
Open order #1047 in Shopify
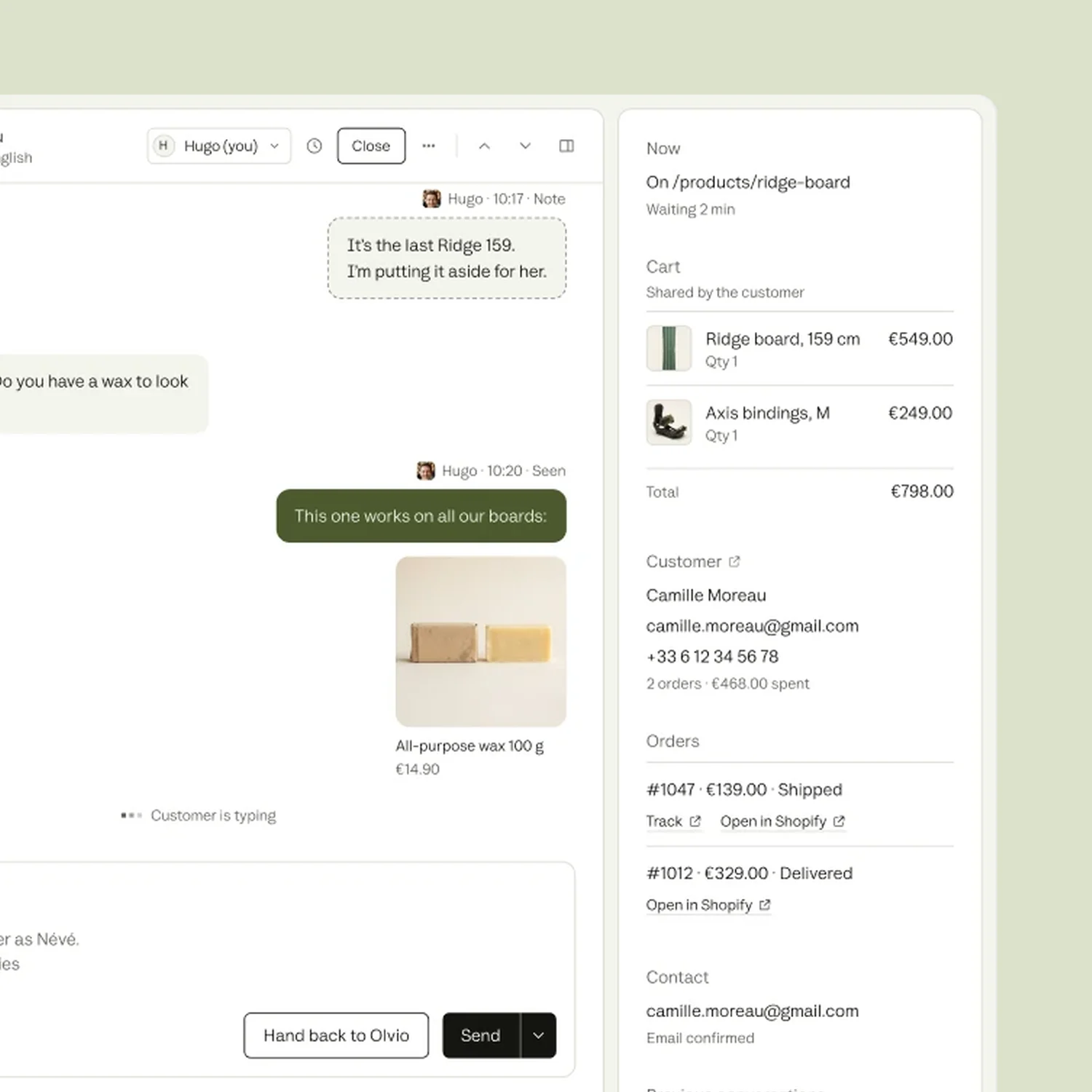(783, 821)
